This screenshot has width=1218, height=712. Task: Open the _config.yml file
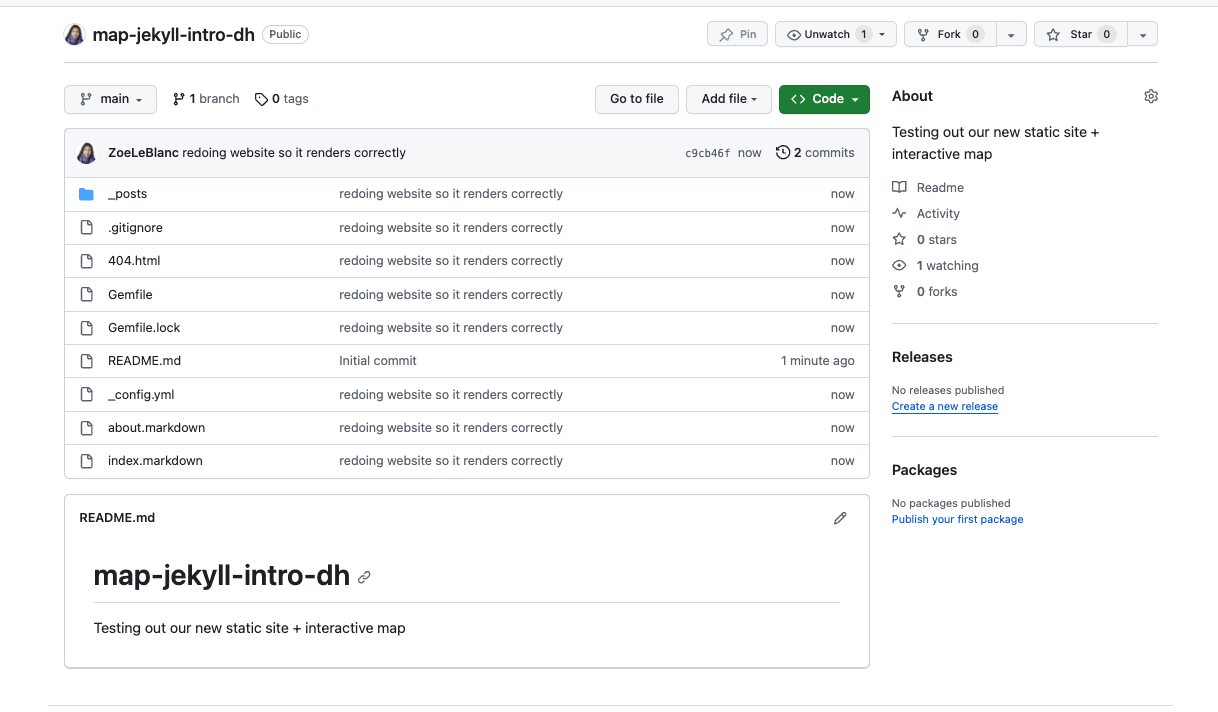(x=141, y=395)
